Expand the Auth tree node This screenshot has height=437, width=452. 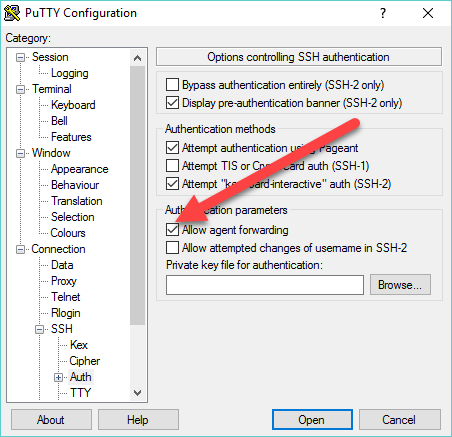tap(58, 377)
